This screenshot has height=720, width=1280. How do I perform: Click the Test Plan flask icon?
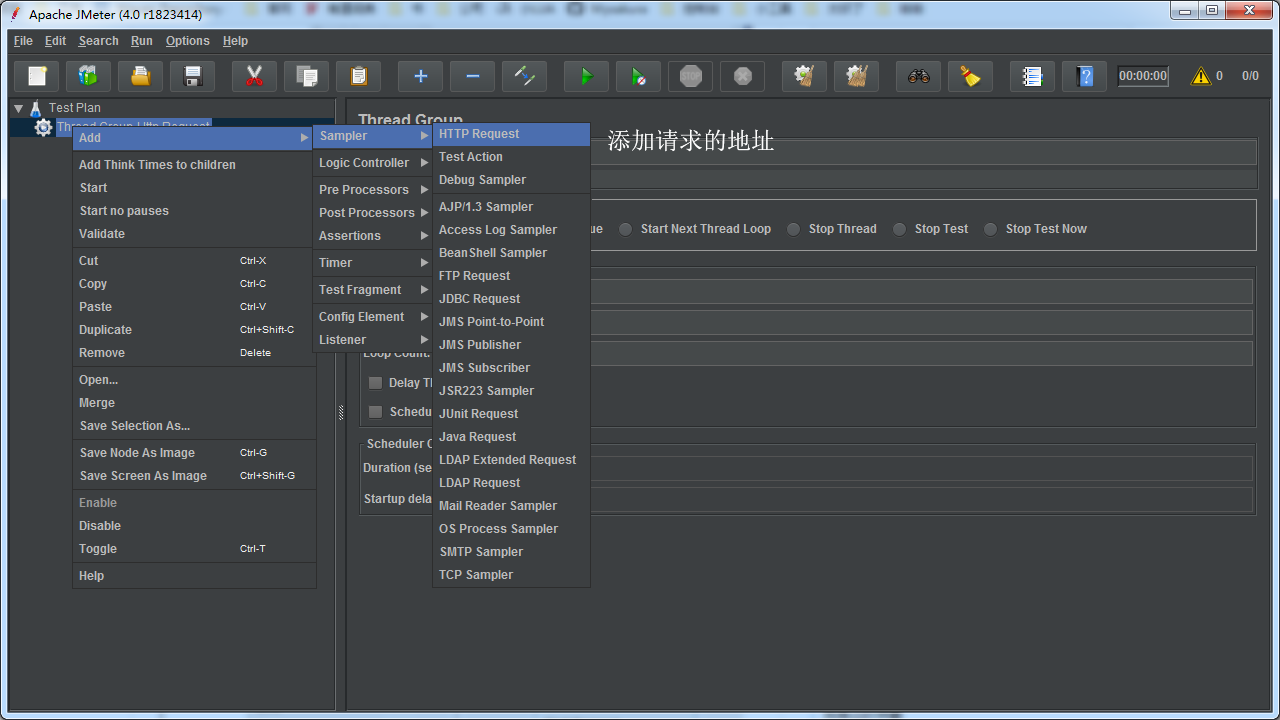click(x=36, y=108)
